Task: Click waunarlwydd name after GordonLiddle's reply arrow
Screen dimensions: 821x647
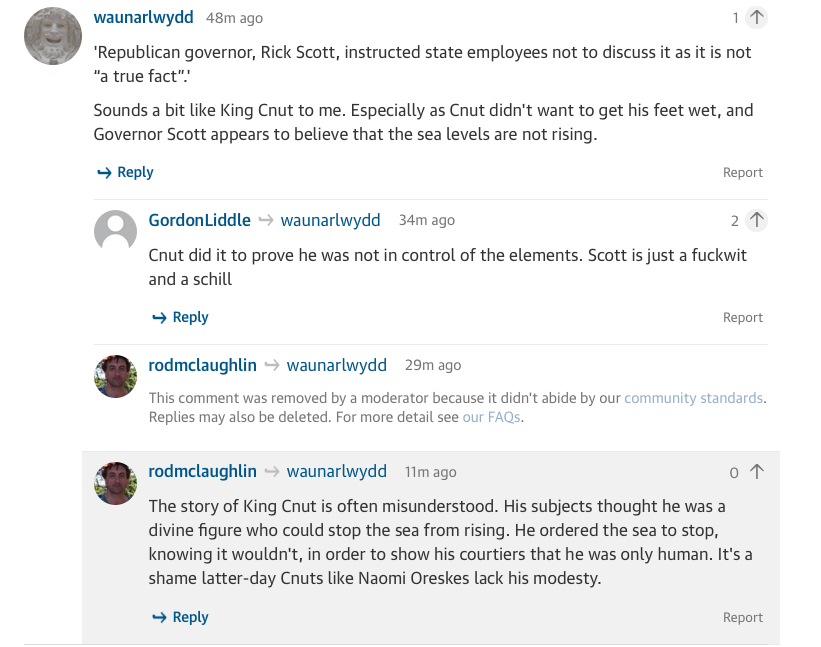Action: [330, 220]
